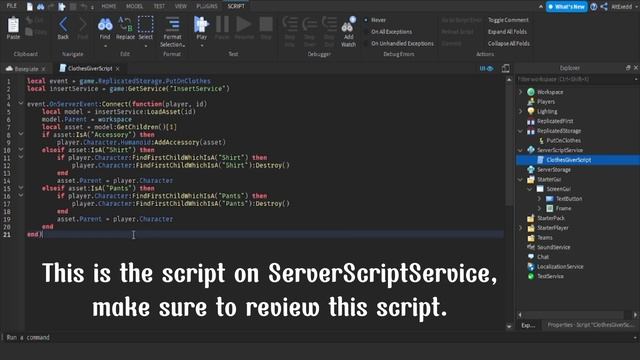Start Play test mode

(201, 24)
